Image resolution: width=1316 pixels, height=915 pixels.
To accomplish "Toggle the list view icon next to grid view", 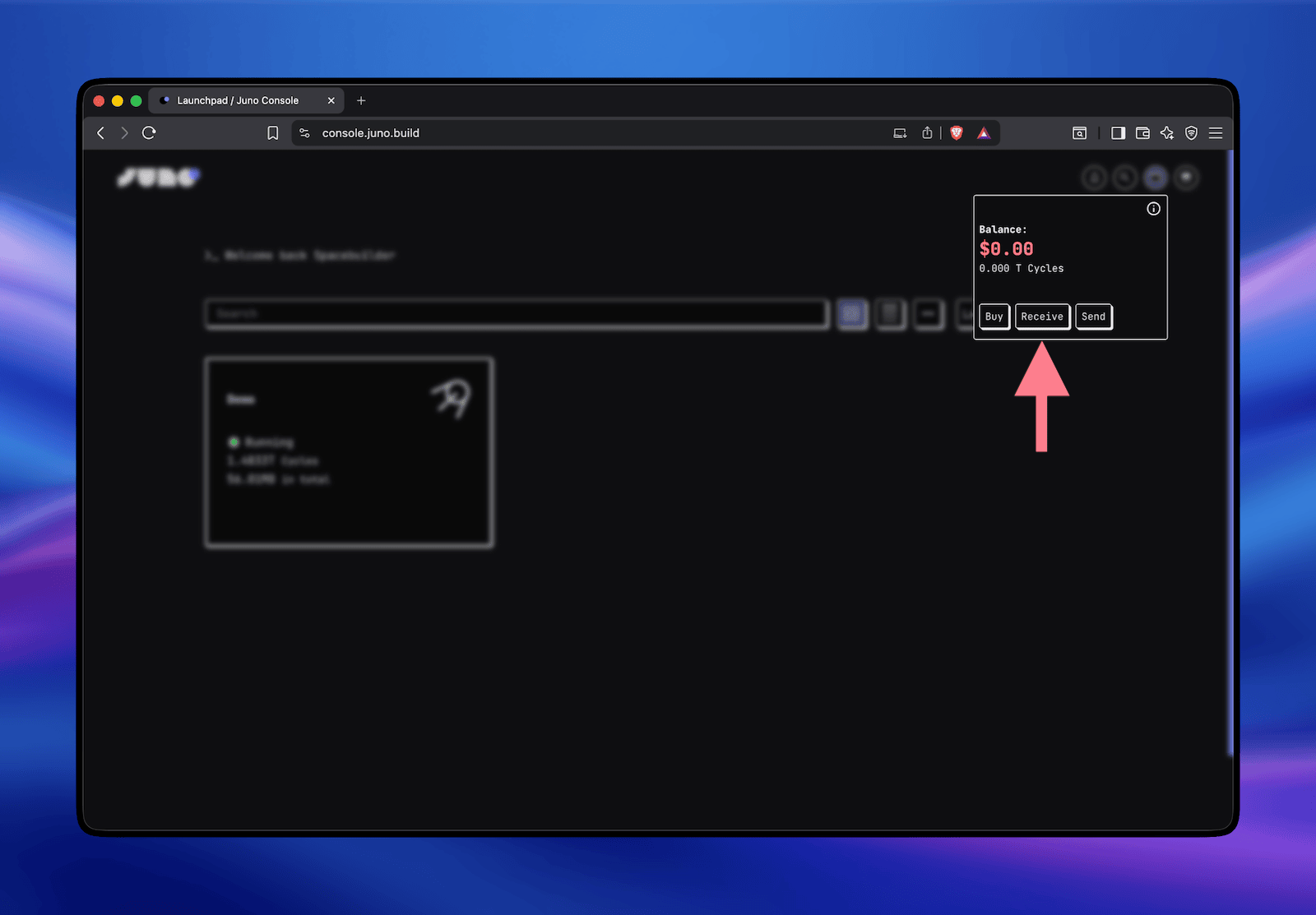I will coord(891,314).
